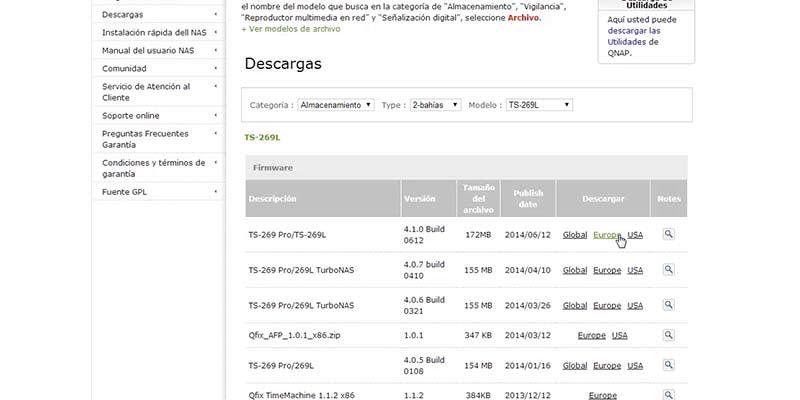The height and width of the screenshot is (400, 800).
Task: Click the '2014/01/16' publish date cell
Action: [528, 366]
